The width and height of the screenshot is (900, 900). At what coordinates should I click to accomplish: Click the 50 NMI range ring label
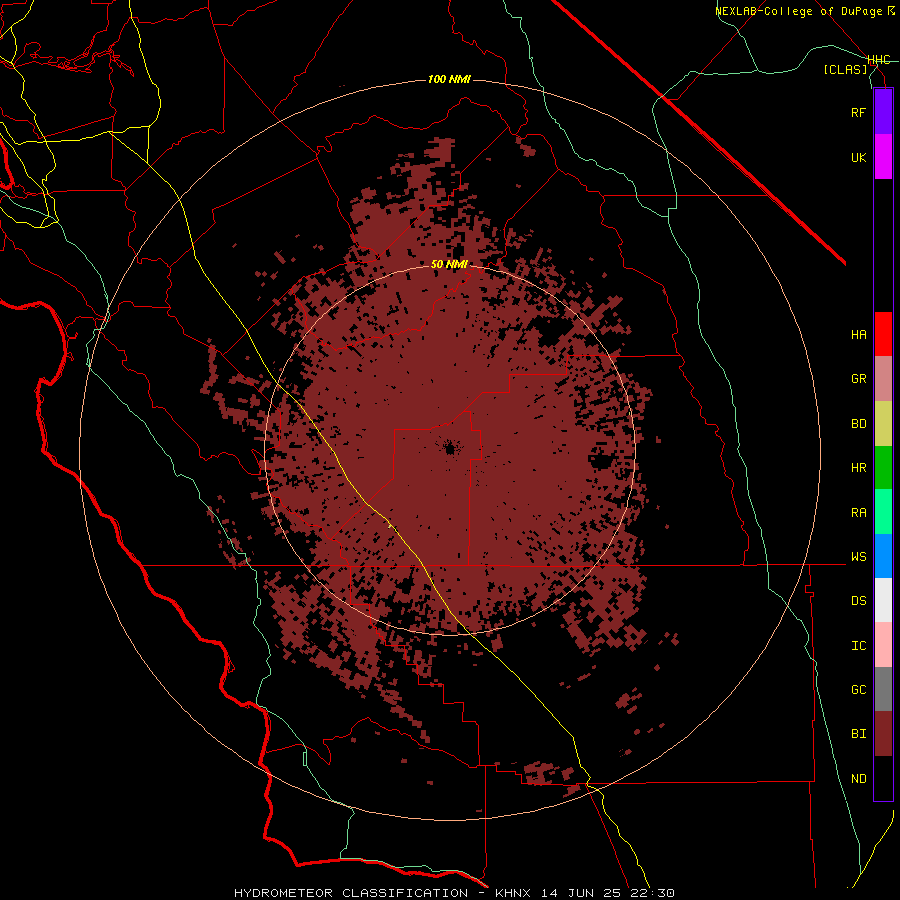point(449,264)
